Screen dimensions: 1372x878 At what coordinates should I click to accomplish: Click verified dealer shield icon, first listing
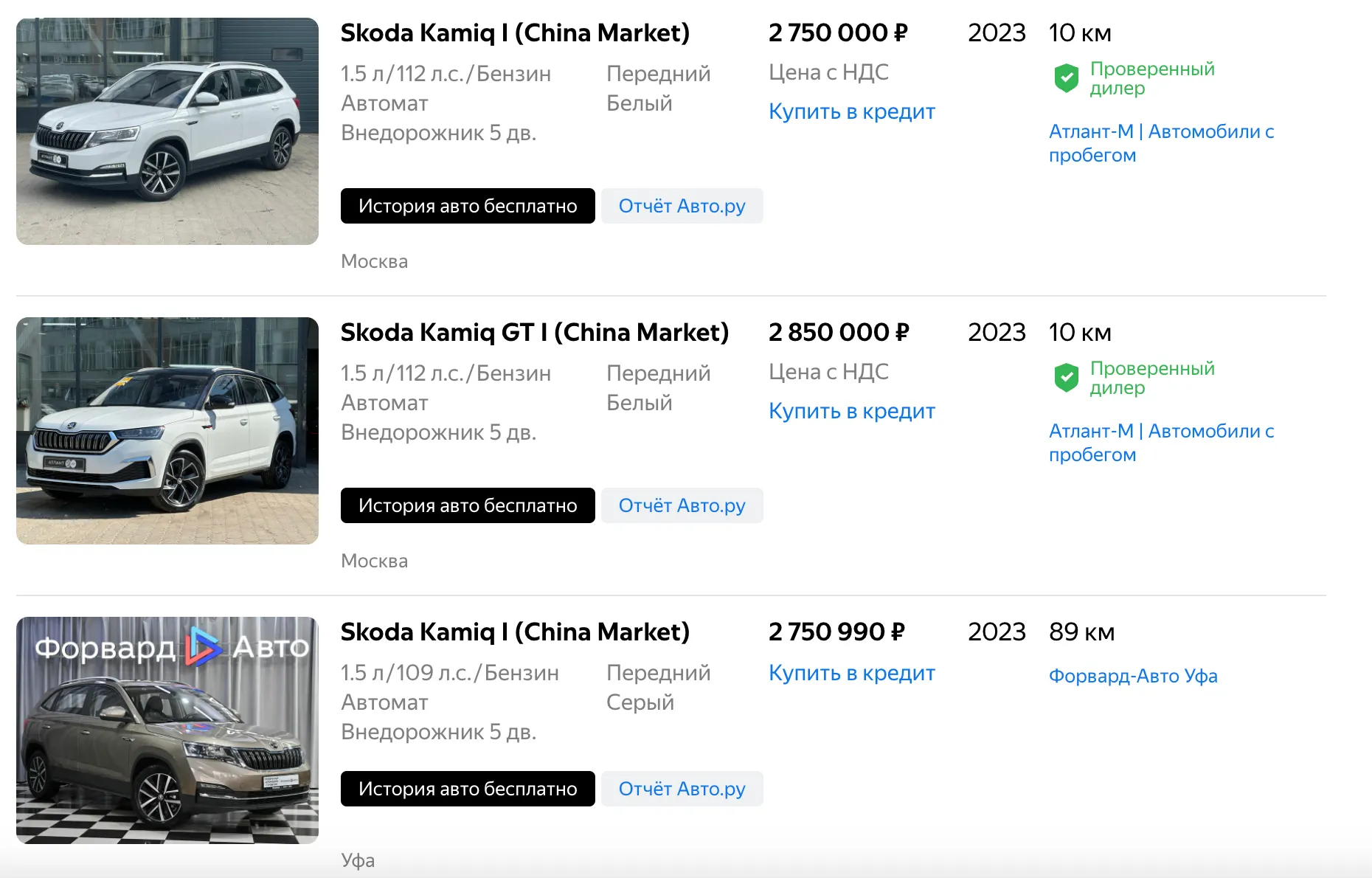click(1066, 77)
